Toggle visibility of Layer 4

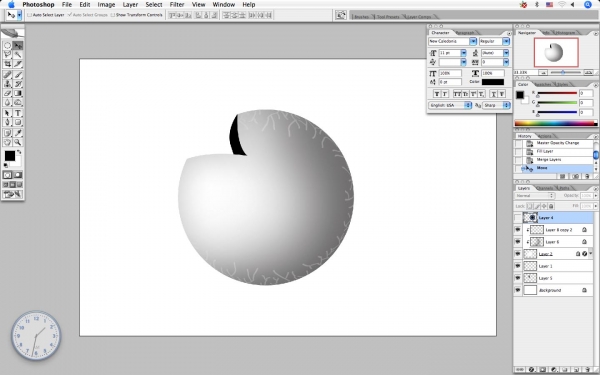518,218
